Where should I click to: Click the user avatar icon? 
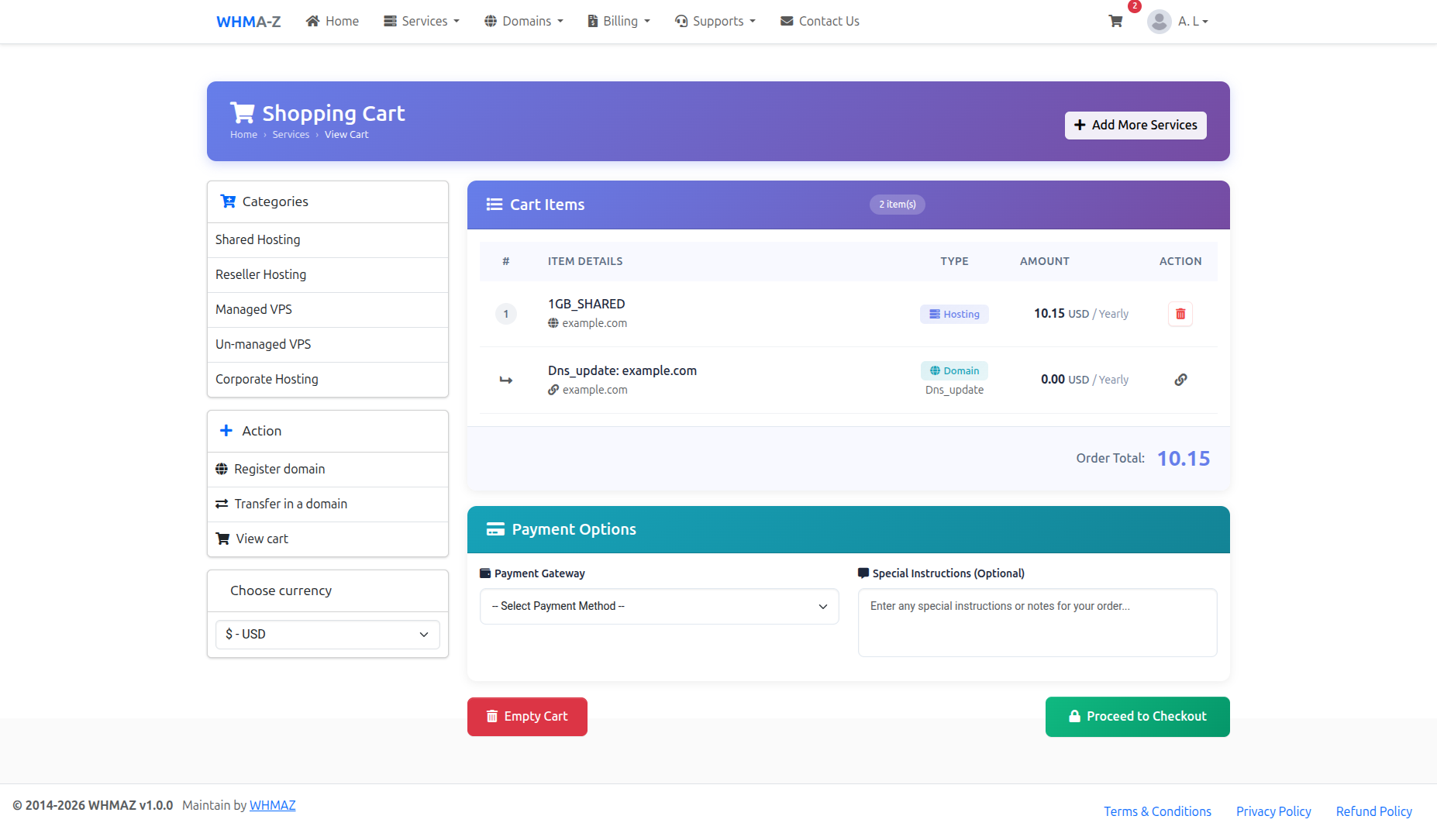point(1159,22)
